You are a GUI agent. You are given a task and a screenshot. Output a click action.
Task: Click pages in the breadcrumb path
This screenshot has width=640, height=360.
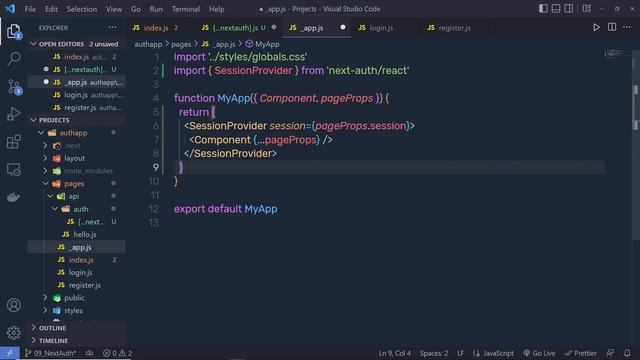(x=181, y=44)
